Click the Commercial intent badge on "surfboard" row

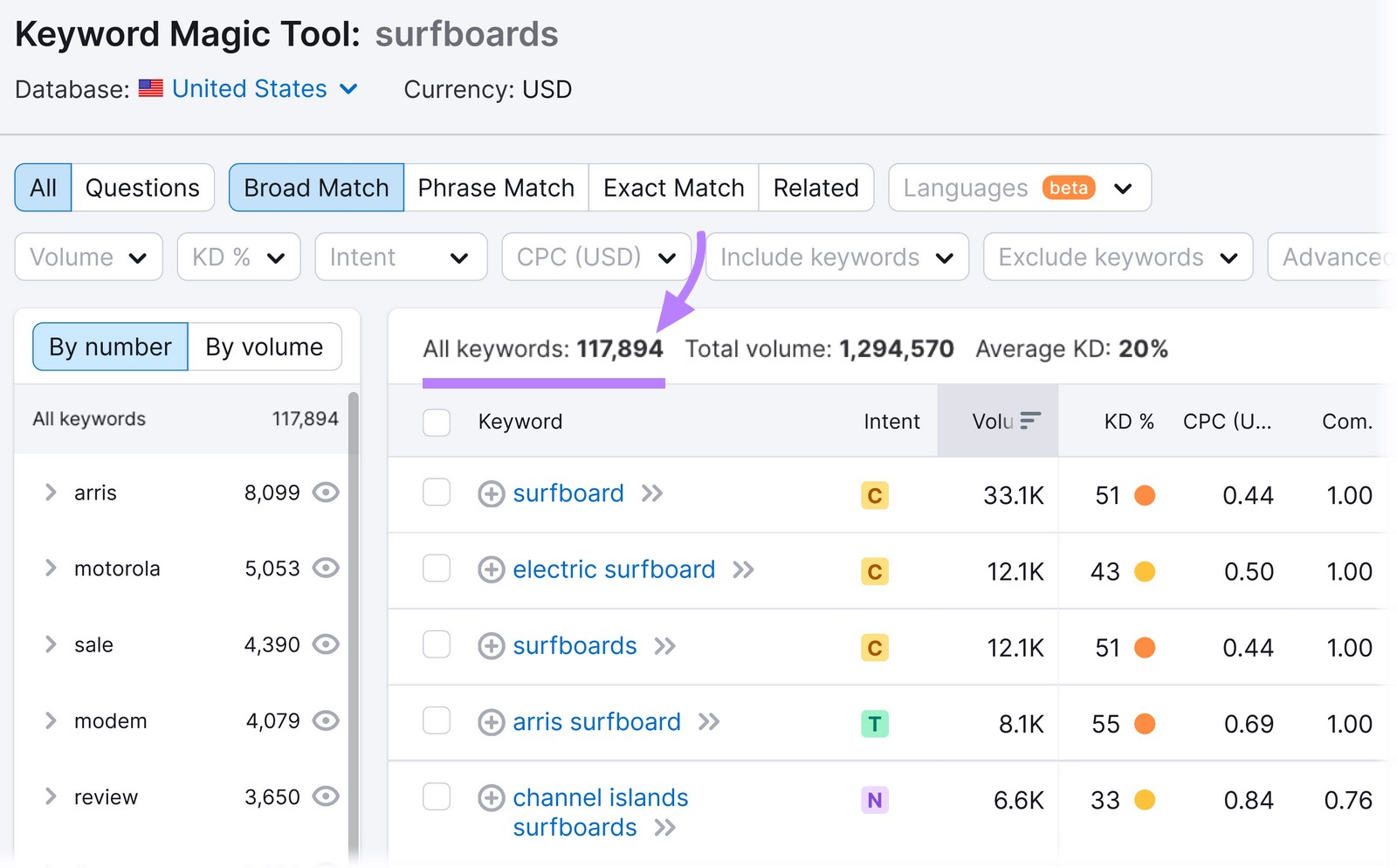point(874,495)
